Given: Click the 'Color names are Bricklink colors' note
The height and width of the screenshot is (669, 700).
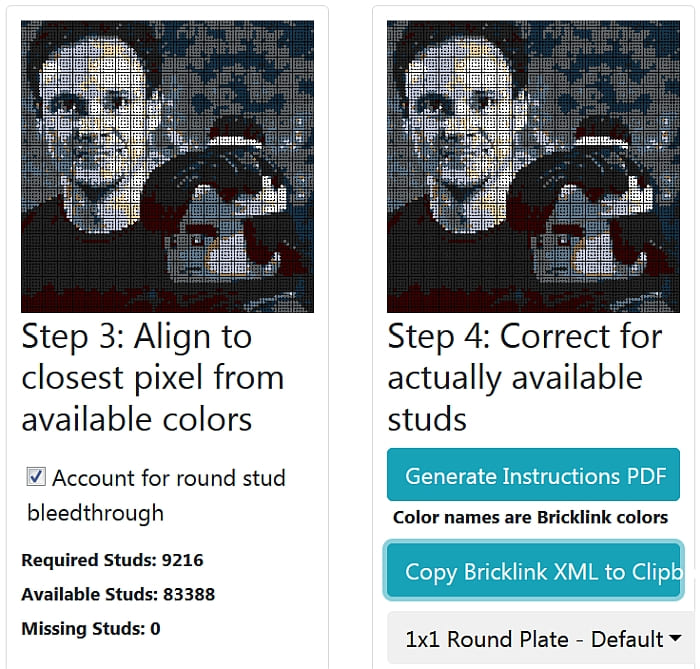Looking at the screenshot, I should tap(530, 517).
